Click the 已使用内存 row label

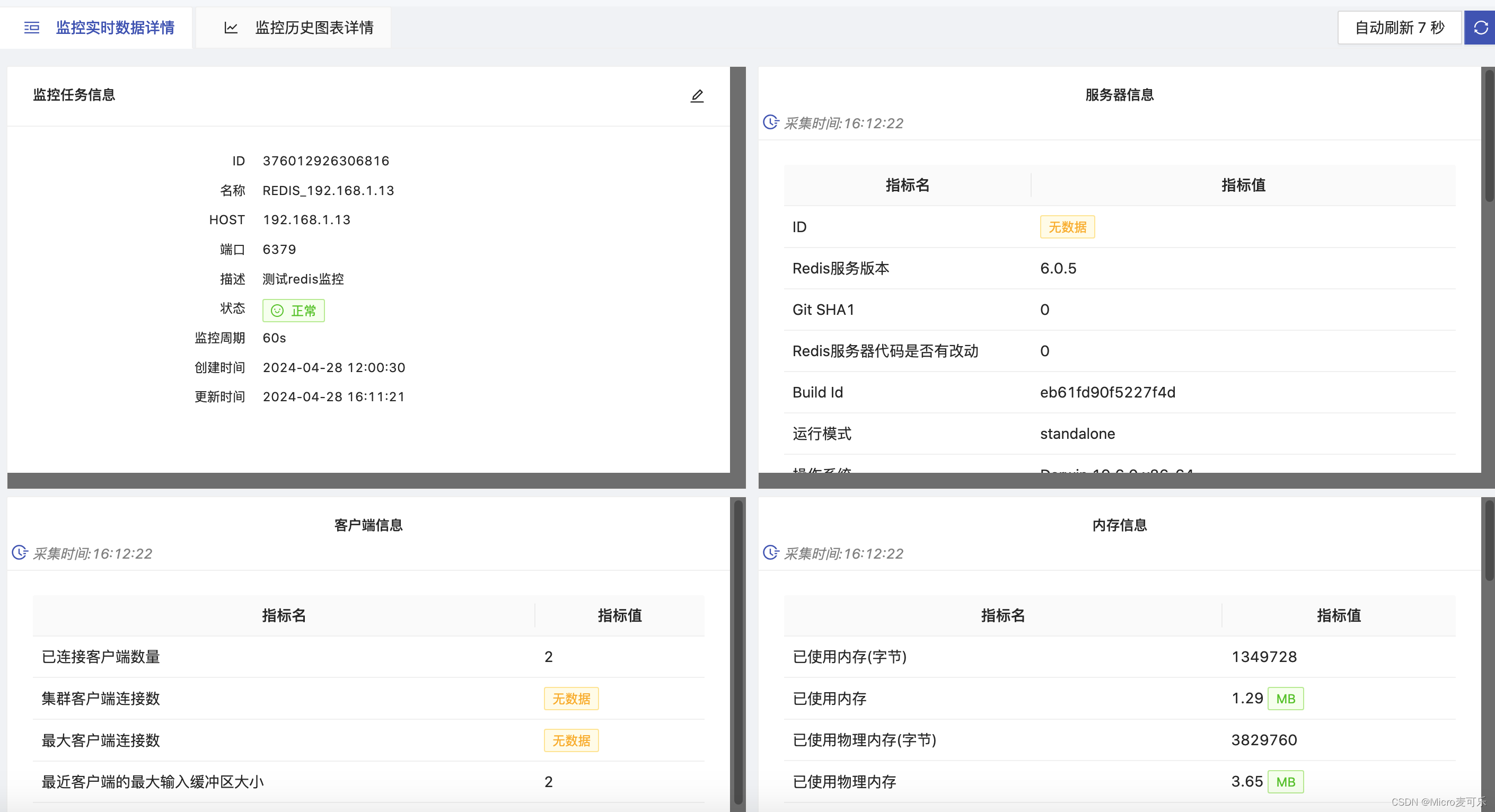[x=829, y=699]
